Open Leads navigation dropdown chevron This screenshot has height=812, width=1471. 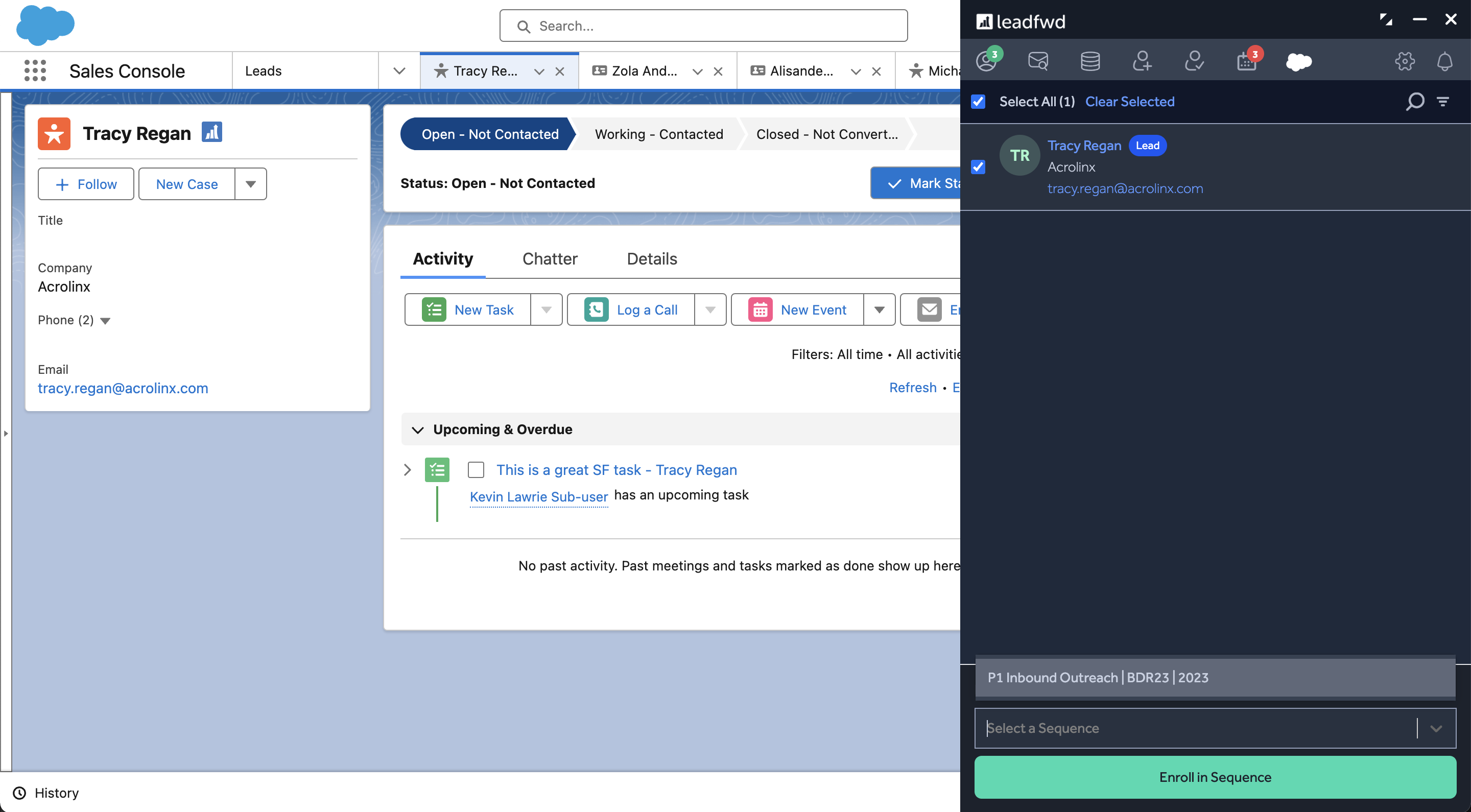(399, 71)
